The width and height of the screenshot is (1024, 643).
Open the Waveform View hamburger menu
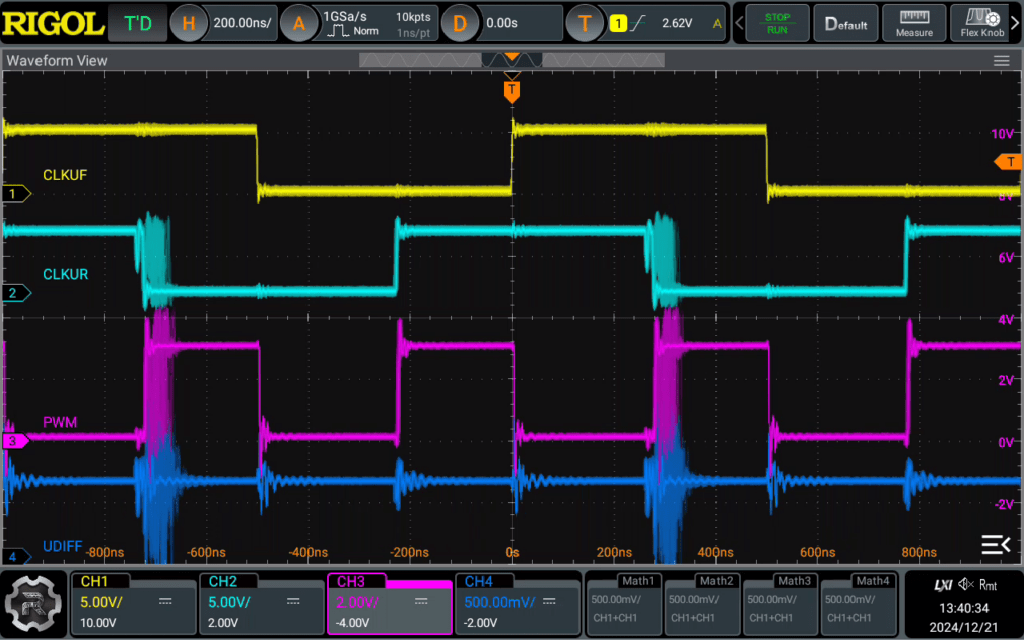point(1001,61)
